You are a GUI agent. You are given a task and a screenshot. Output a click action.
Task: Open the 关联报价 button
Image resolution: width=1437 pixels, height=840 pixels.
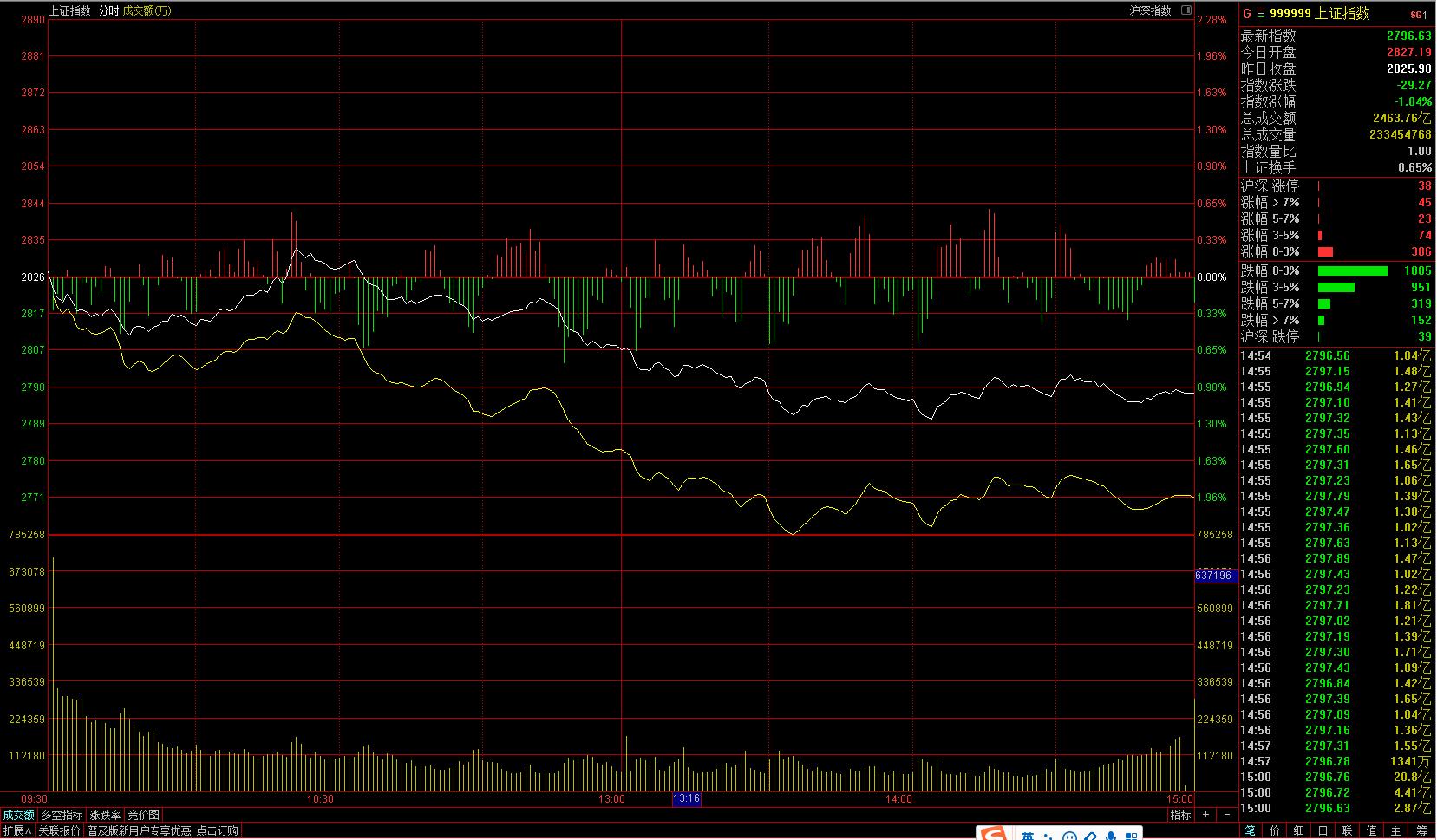pos(60,830)
